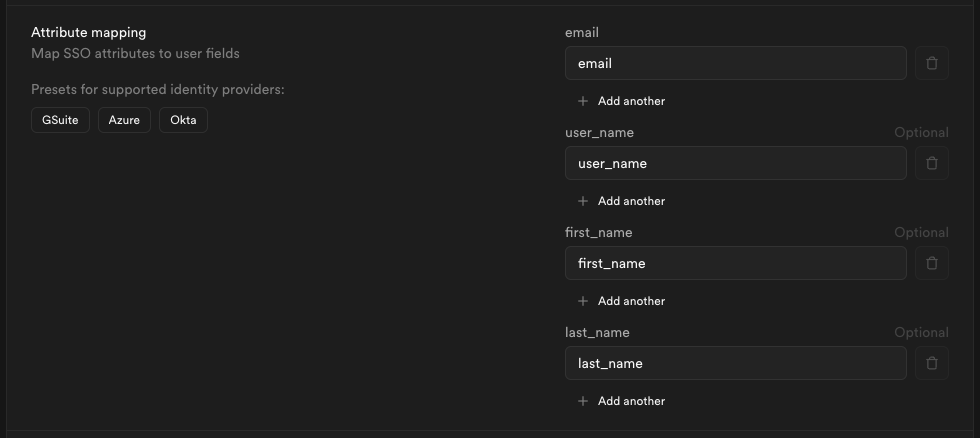Viewport: 980px width, 438px height.
Task: Click the "Map SSO attributes to user fields" description
Action: tap(135, 53)
